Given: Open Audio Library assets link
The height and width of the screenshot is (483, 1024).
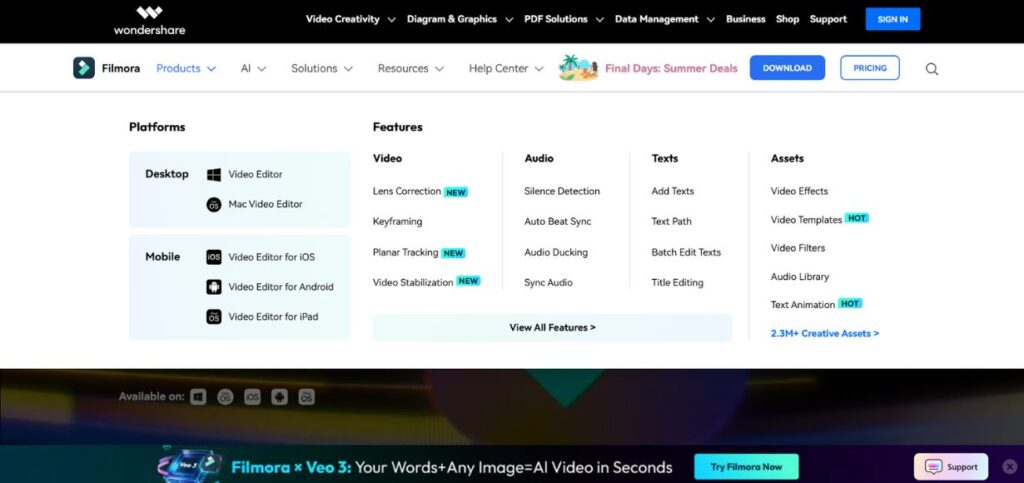Looking at the screenshot, I should point(800,277).
